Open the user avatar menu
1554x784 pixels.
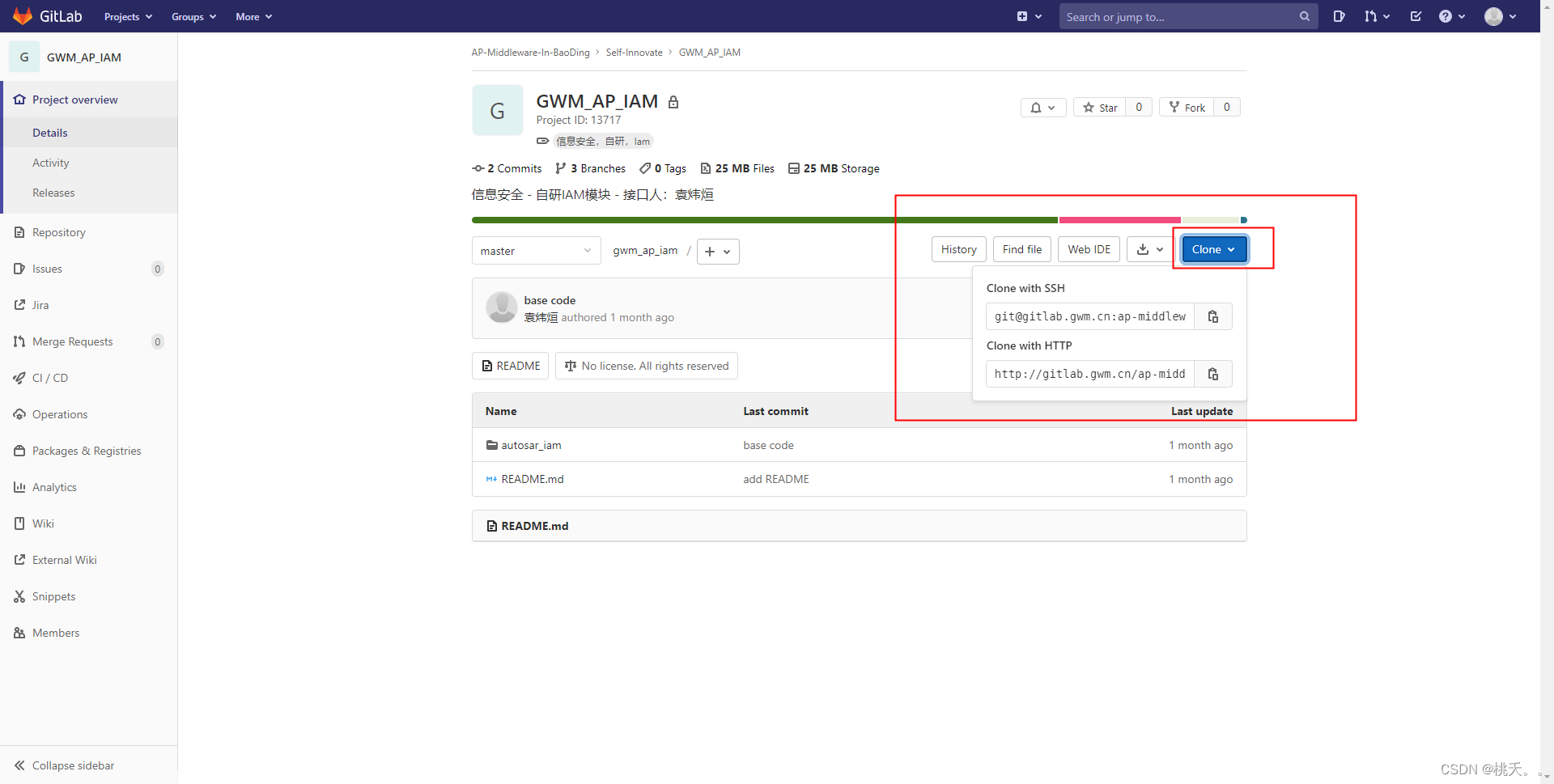tap(1500, 16)
